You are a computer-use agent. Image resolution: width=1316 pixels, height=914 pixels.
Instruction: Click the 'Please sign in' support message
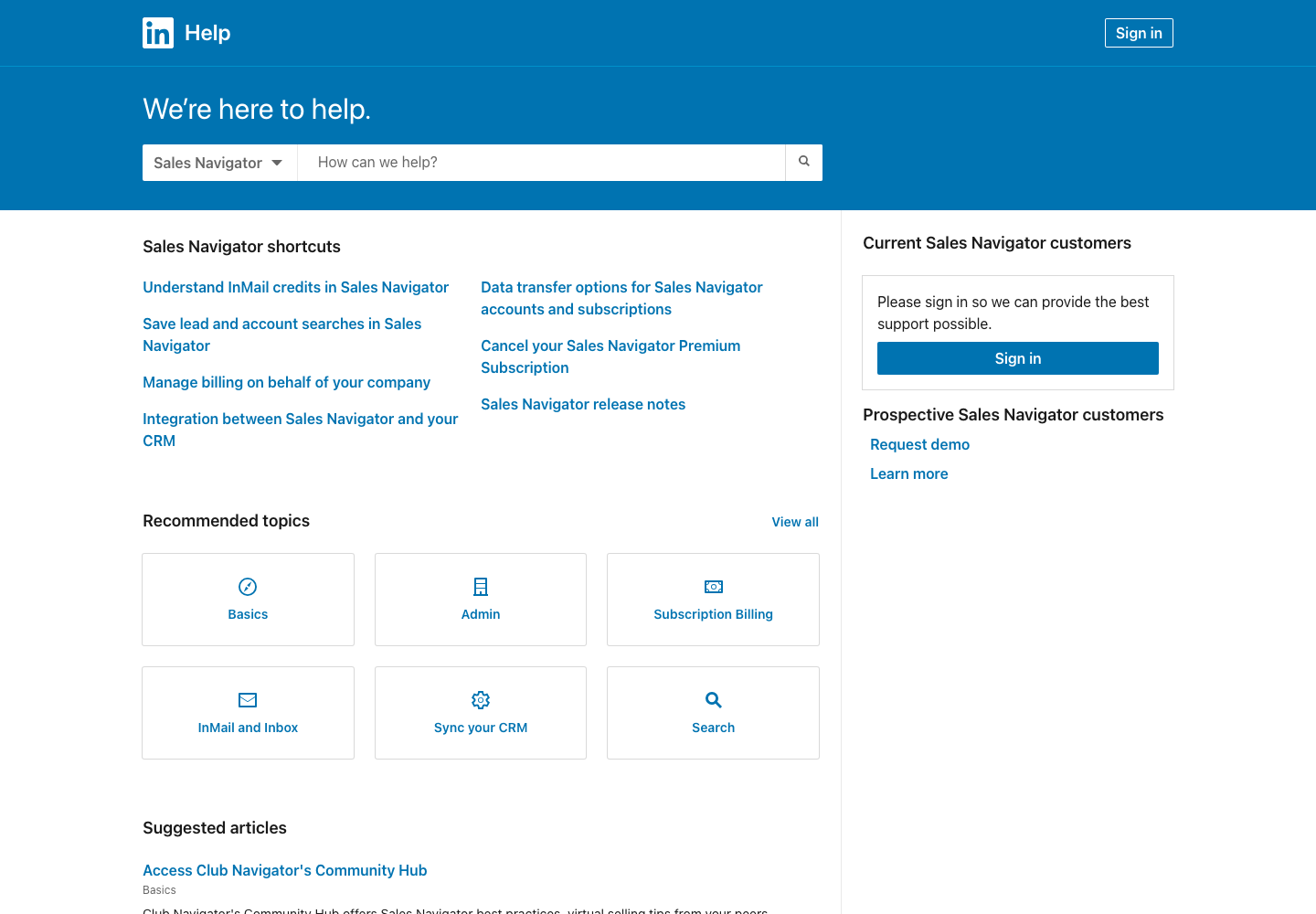coord(1014,313)
